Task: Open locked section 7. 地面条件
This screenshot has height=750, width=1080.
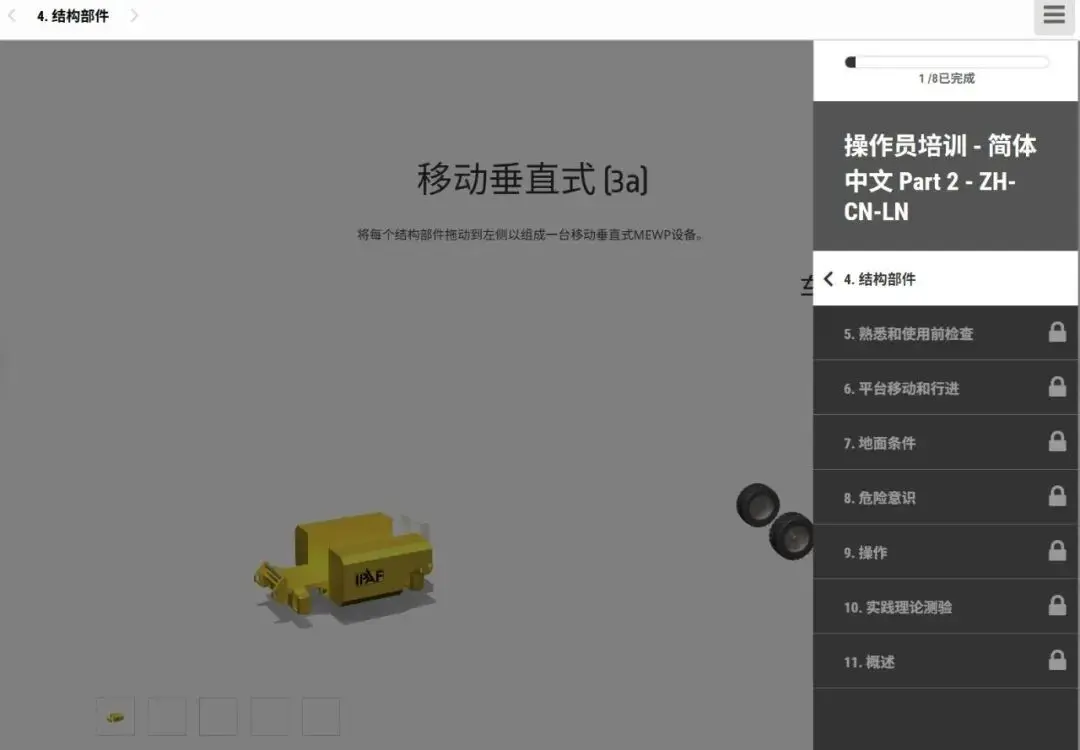Action: (945, 443)
